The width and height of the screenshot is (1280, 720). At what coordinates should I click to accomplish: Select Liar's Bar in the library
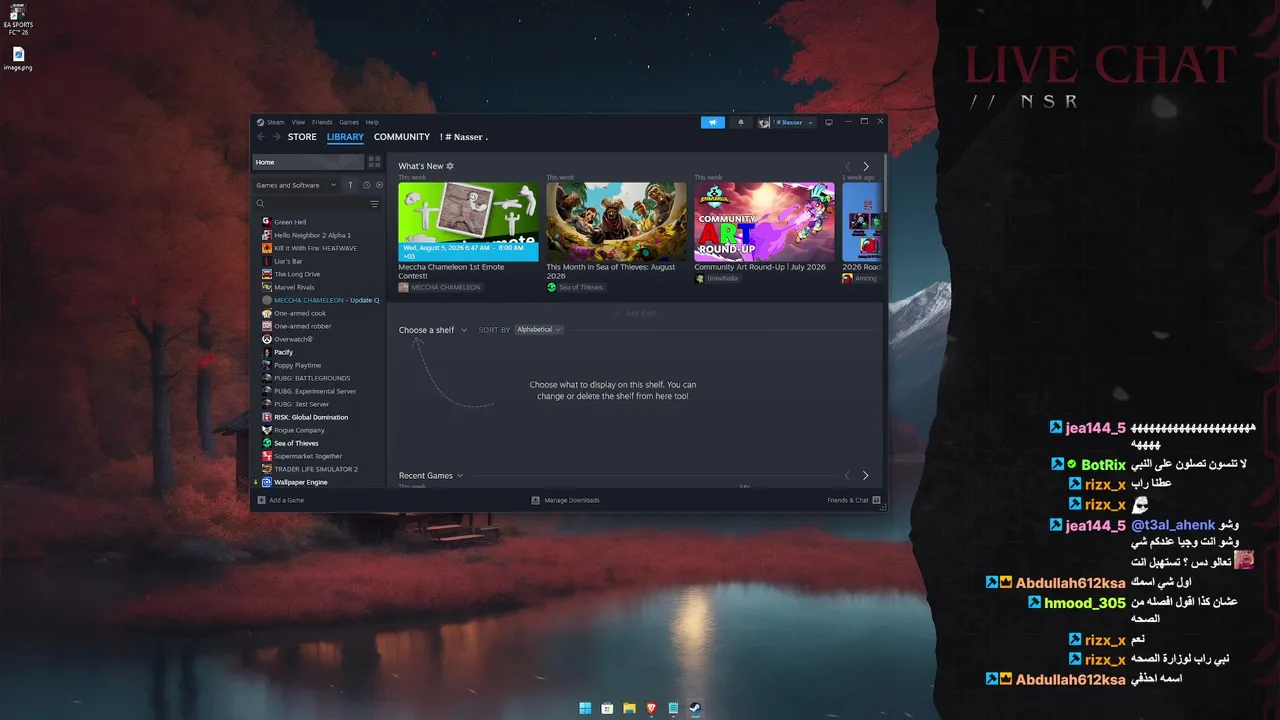[x=288, y=261]
